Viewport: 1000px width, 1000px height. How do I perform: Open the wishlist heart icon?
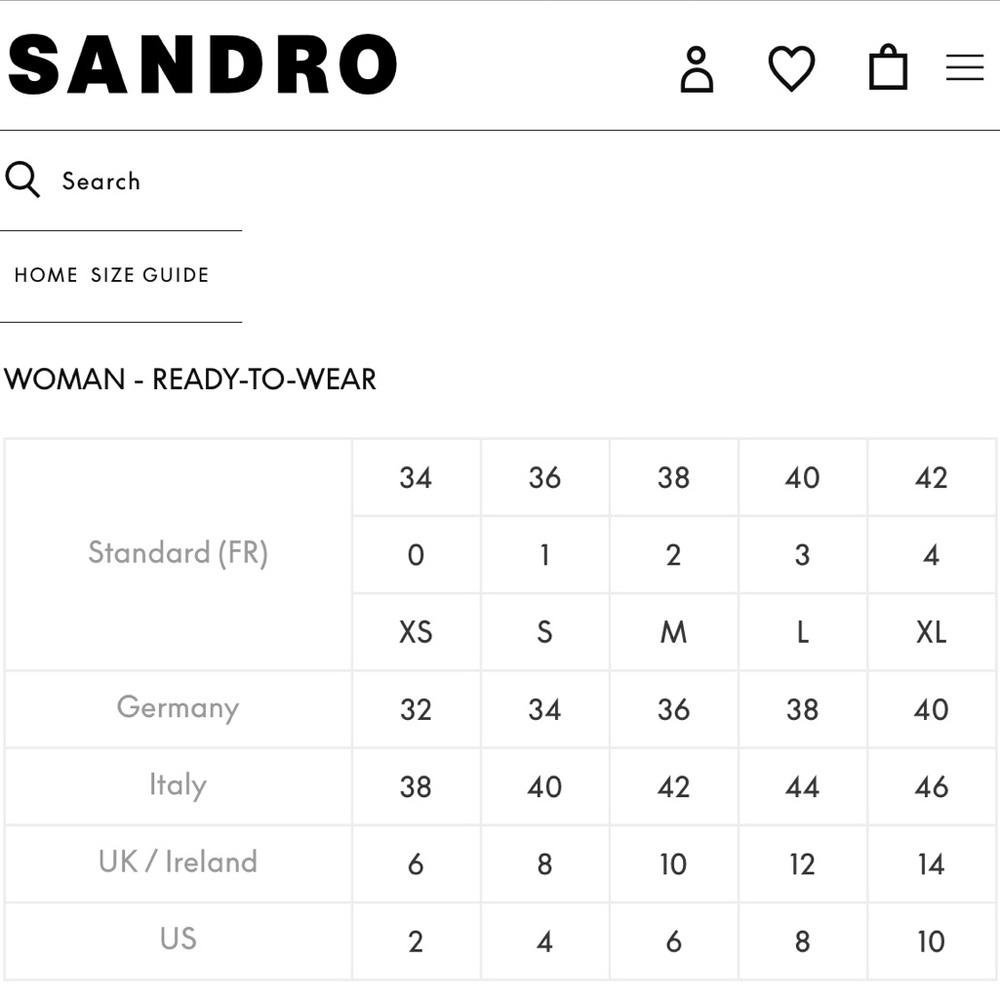791,68
